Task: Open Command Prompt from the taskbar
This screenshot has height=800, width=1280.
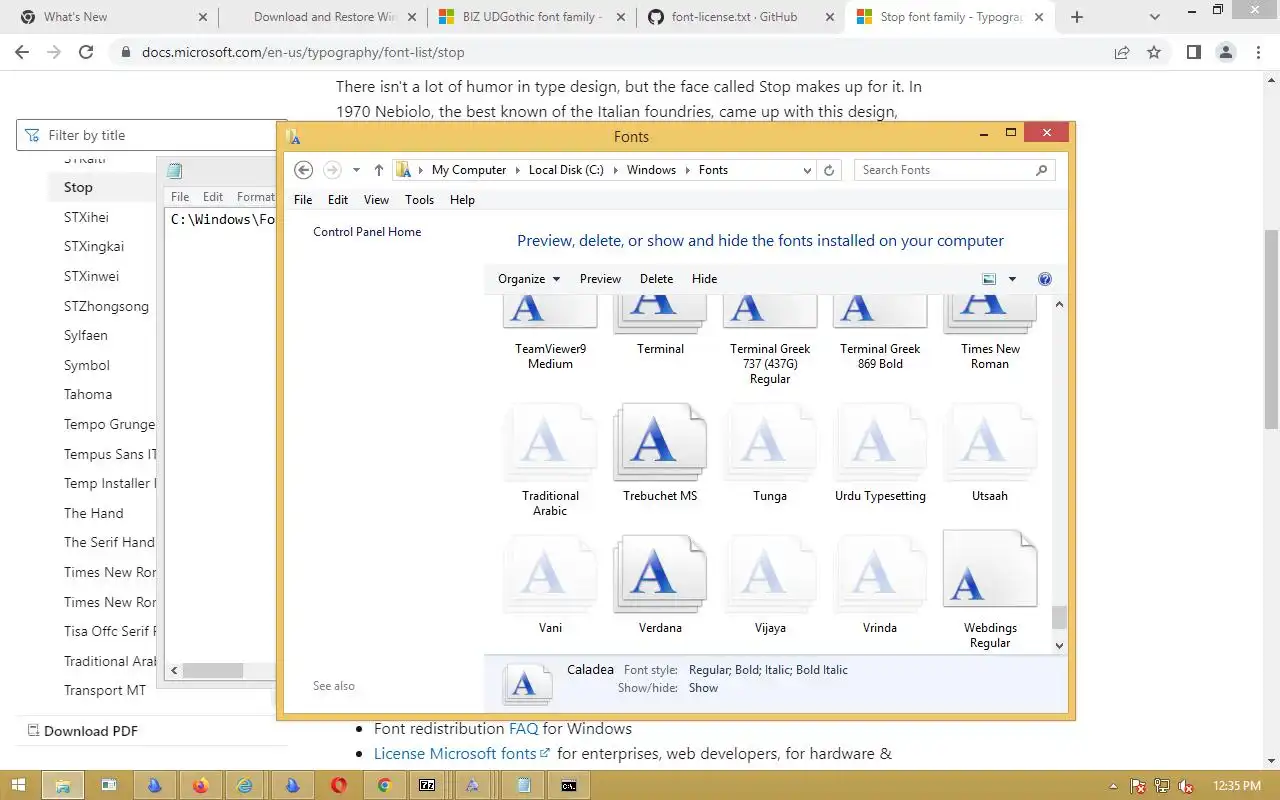Action: (568, 785)
